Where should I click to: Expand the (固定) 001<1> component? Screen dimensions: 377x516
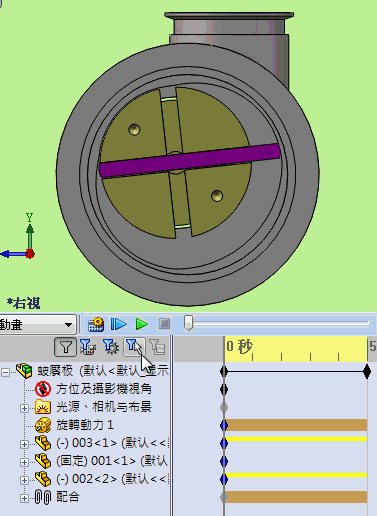pos(24,462)
